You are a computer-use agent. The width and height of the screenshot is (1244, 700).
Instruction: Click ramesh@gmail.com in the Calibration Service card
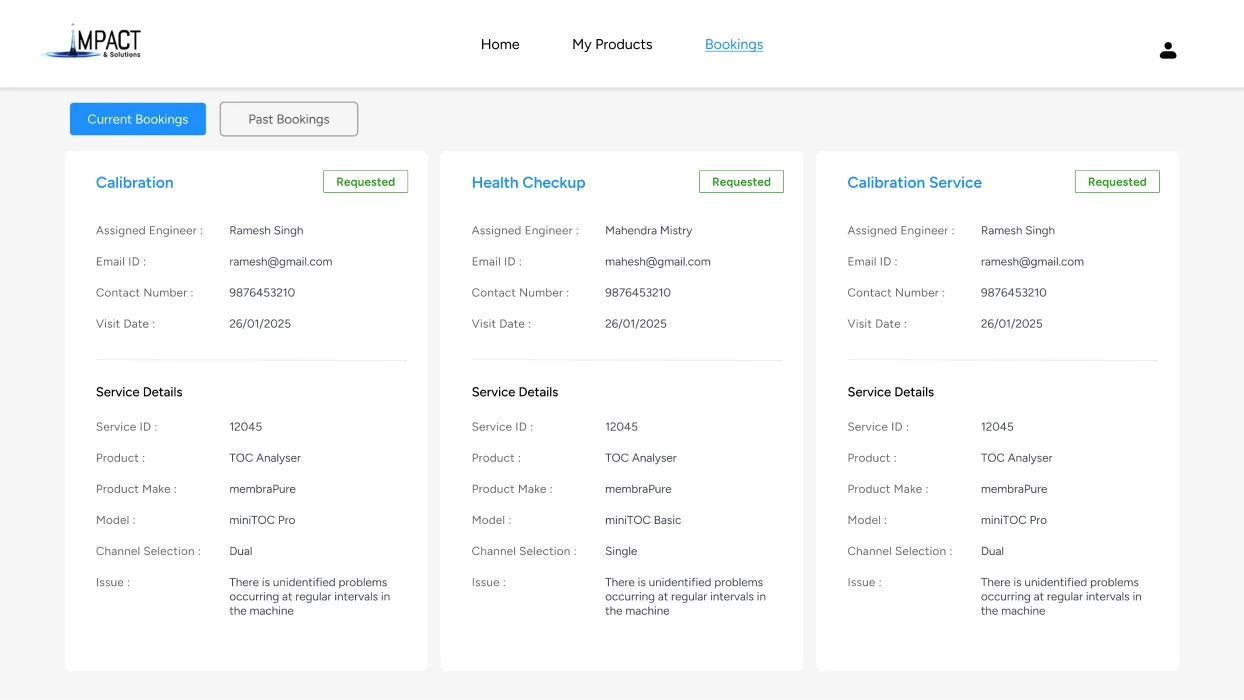click(x=1032, y=261)
